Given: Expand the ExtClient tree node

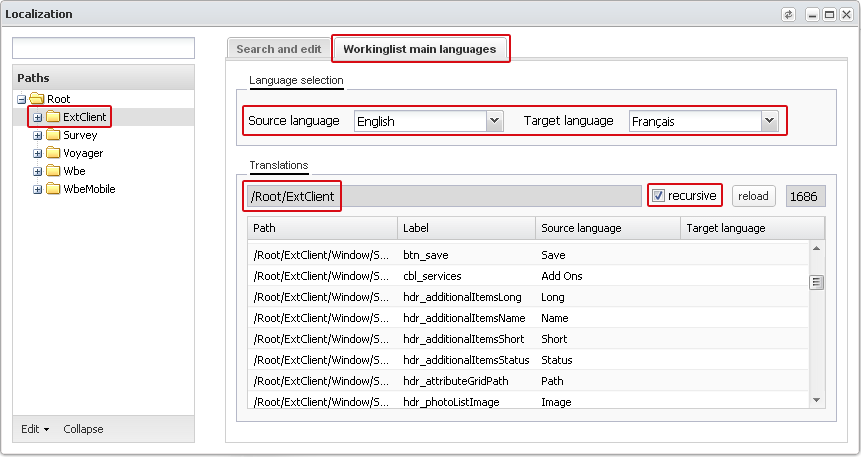Looking at the screenshot, I should tap(37, 118).
